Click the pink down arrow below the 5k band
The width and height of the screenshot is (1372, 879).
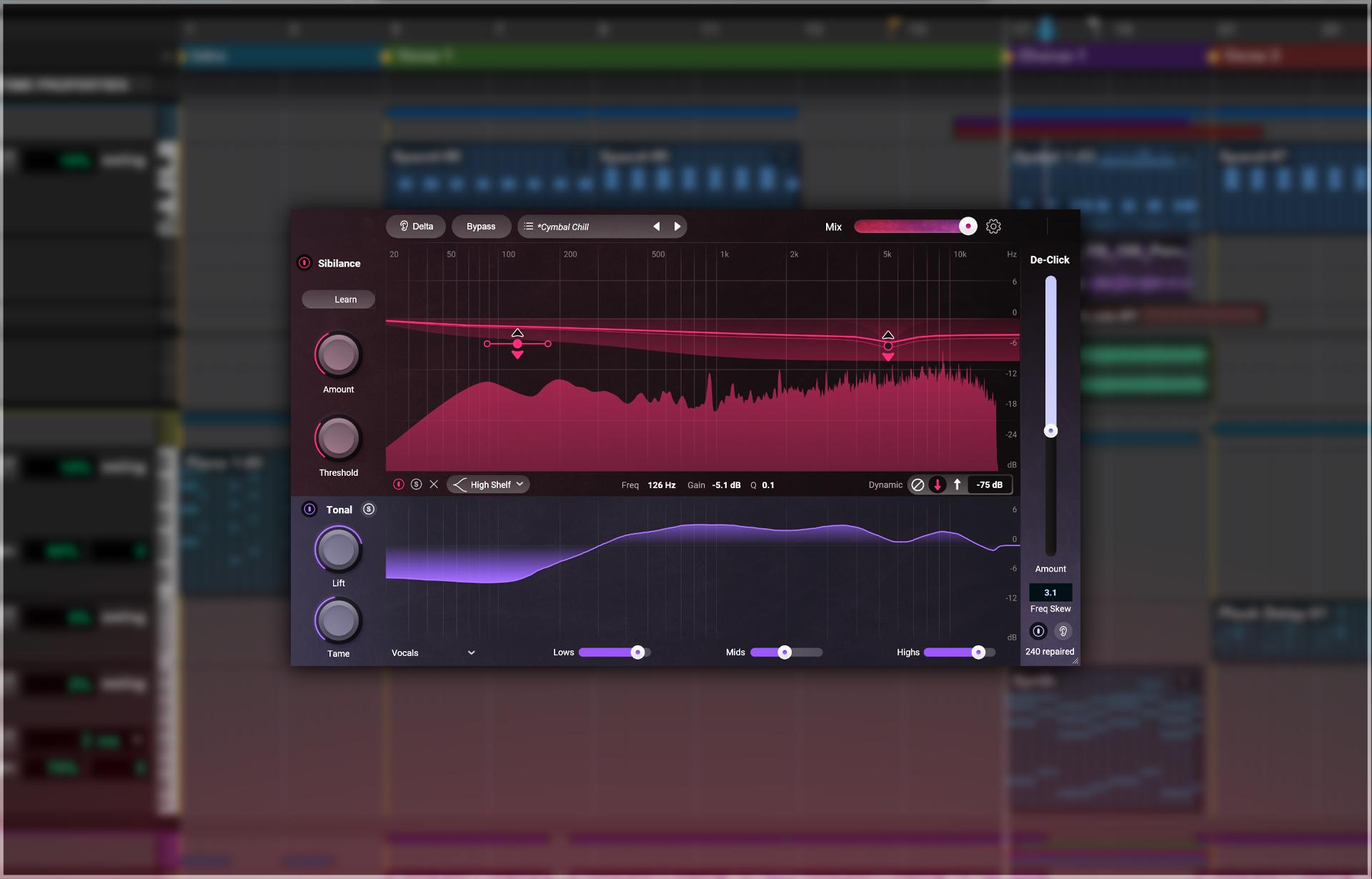[x=888, y=357]
